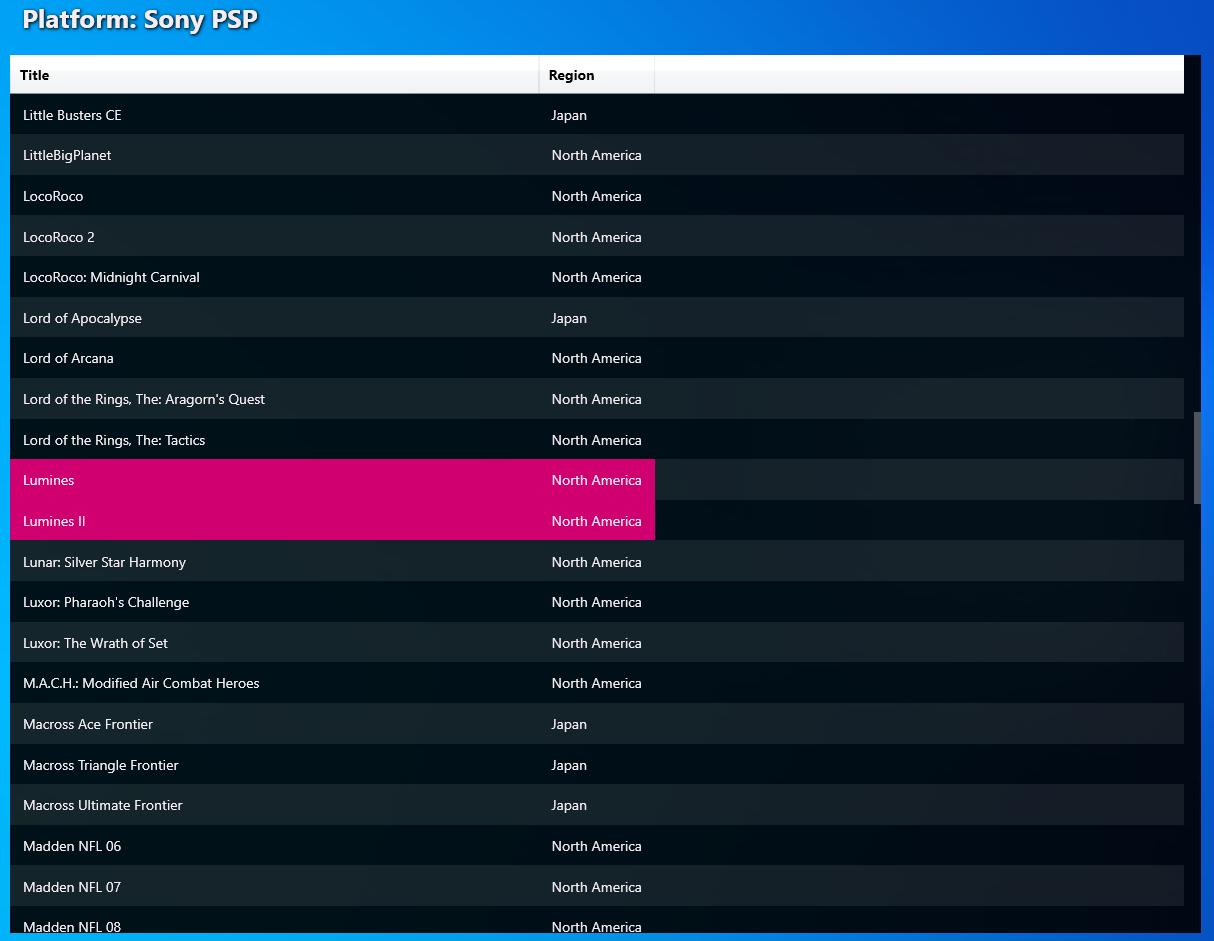Click the highlighted Lumines II title

click(x=54, y=521)
